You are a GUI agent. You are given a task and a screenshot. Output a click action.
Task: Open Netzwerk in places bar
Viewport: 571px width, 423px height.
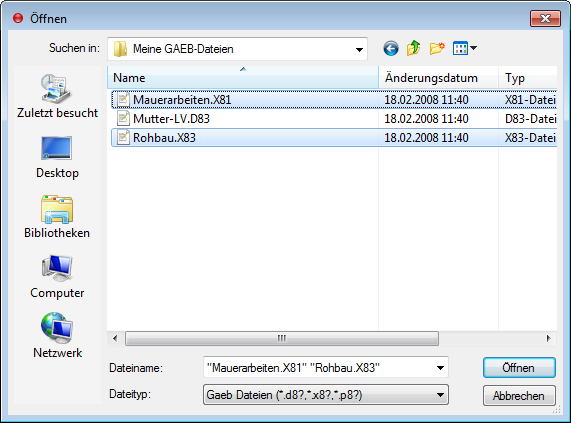point(57,336)
